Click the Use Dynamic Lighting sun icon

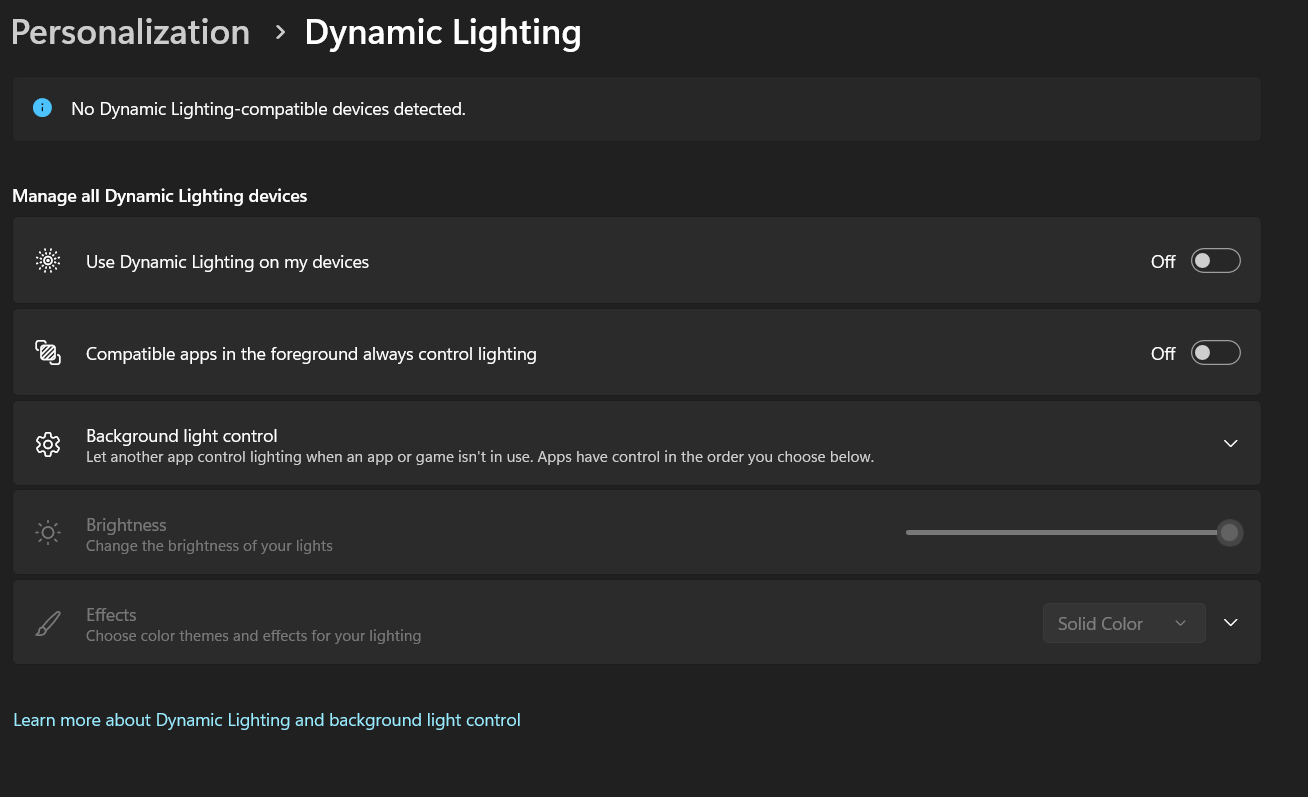(47, 261)
